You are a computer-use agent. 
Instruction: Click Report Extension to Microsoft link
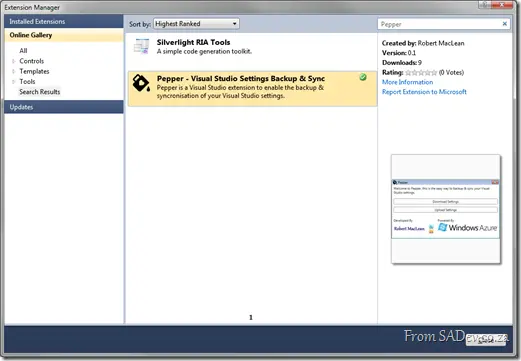[424, 92]
